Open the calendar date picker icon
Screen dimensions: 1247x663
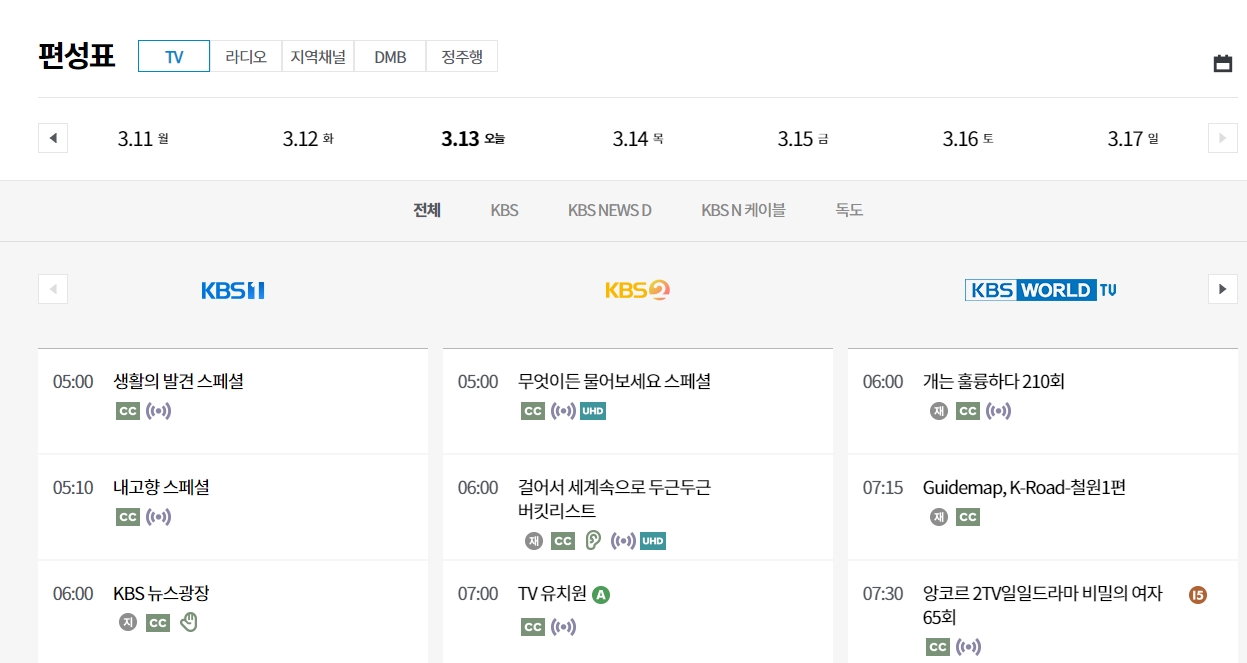click(x=1222, y=63)
